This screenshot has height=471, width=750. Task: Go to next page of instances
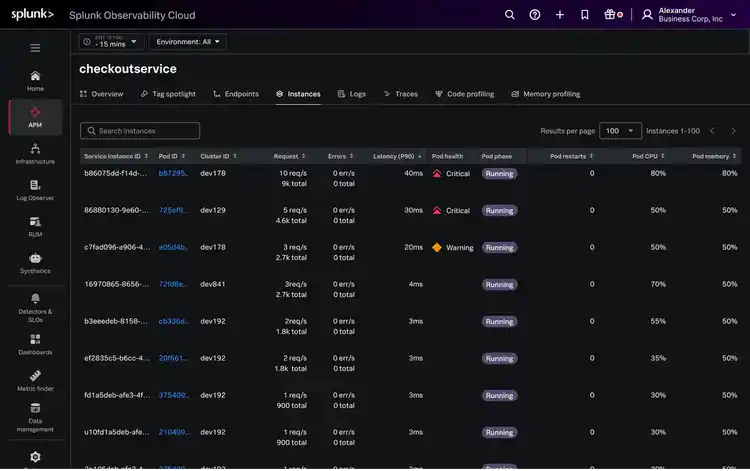click(733, 131)
